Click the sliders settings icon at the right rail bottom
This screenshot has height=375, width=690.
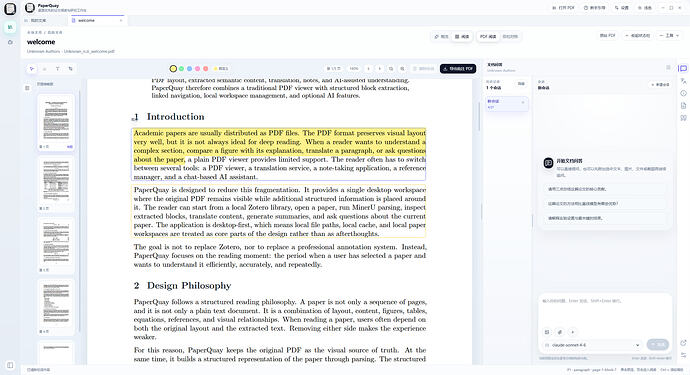pos(683,355)
